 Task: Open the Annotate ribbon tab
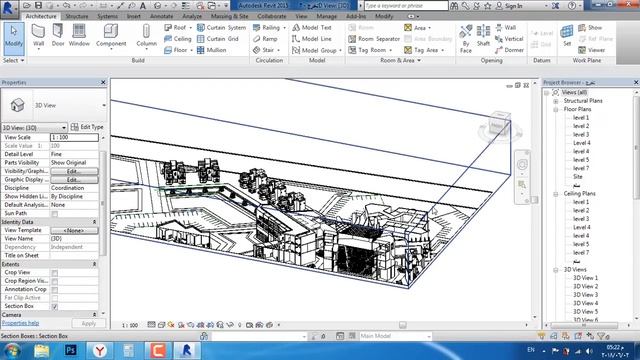[x=162, y=16]
